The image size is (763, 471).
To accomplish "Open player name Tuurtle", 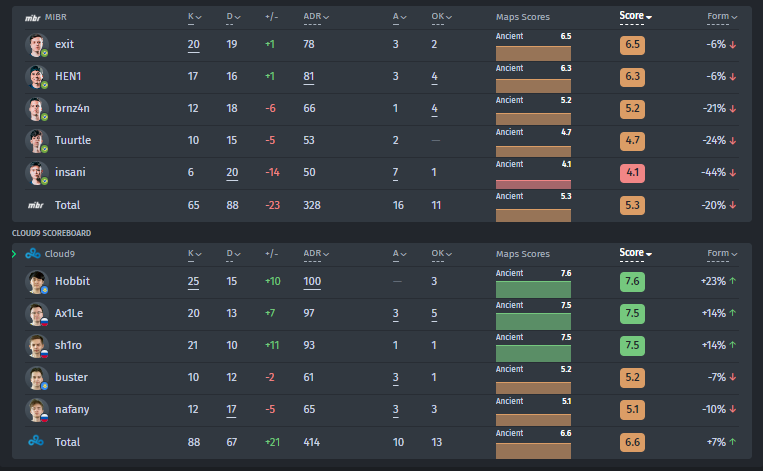I will click(x=73, y=141).
